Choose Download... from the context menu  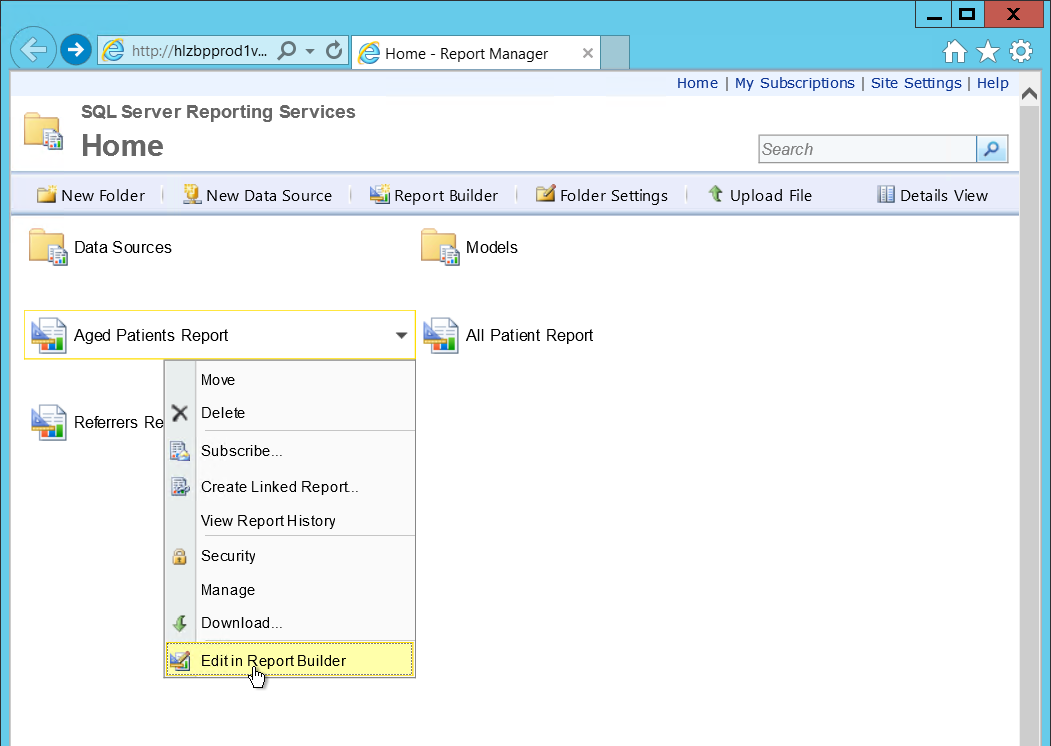coord(290,623)
